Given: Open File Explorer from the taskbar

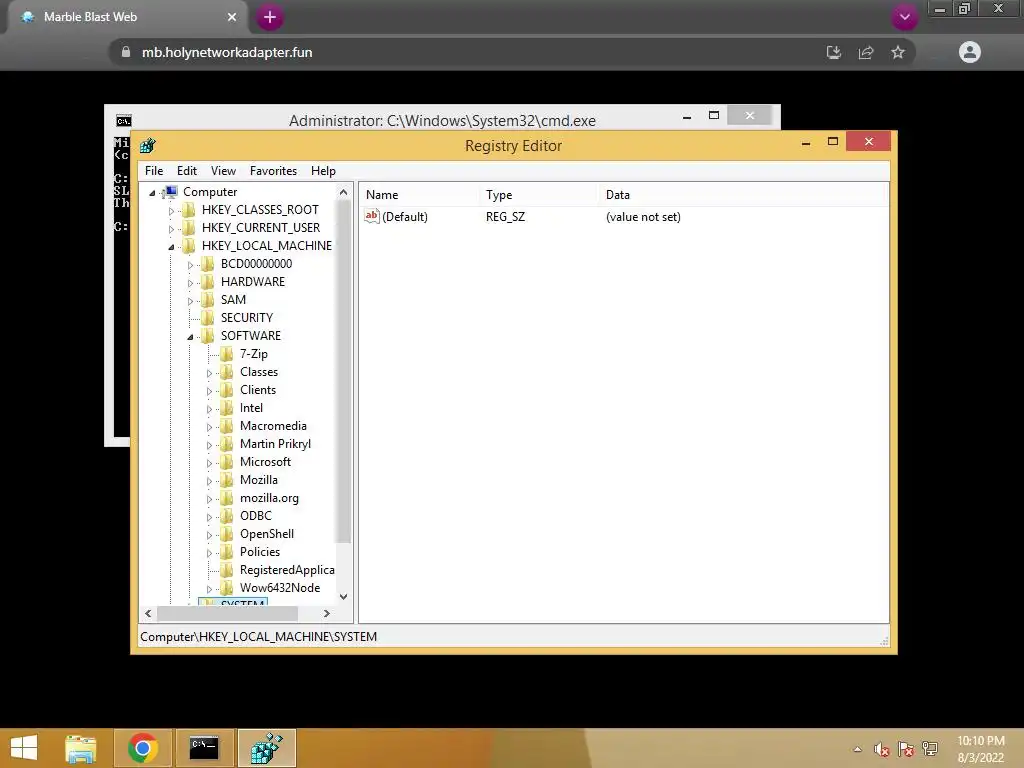Looking at the screenshot, I should click(81, 748).
